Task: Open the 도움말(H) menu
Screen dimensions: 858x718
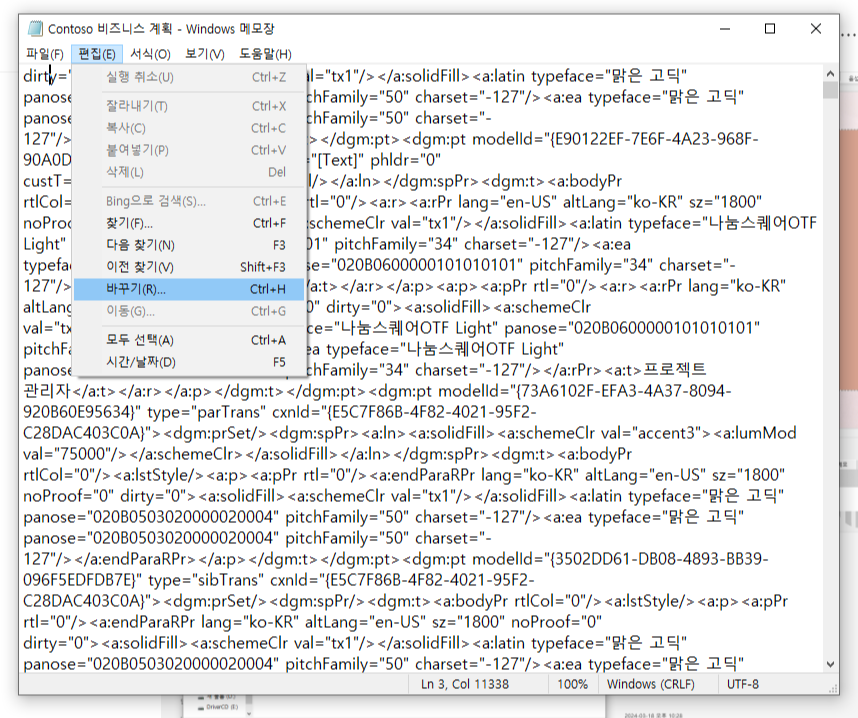Action: click(x=265, y=54)
